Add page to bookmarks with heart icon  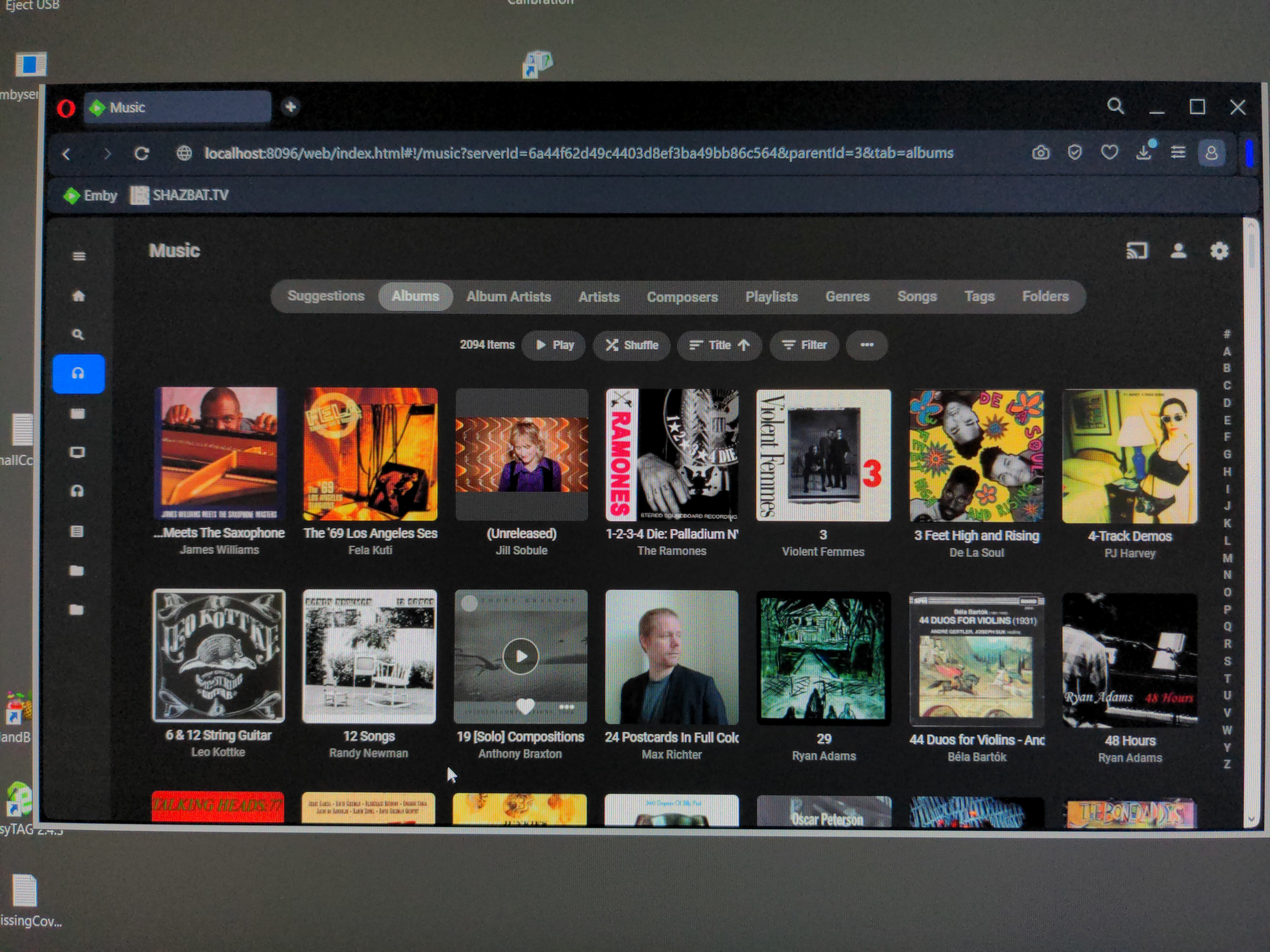[x=1109, y=153]
